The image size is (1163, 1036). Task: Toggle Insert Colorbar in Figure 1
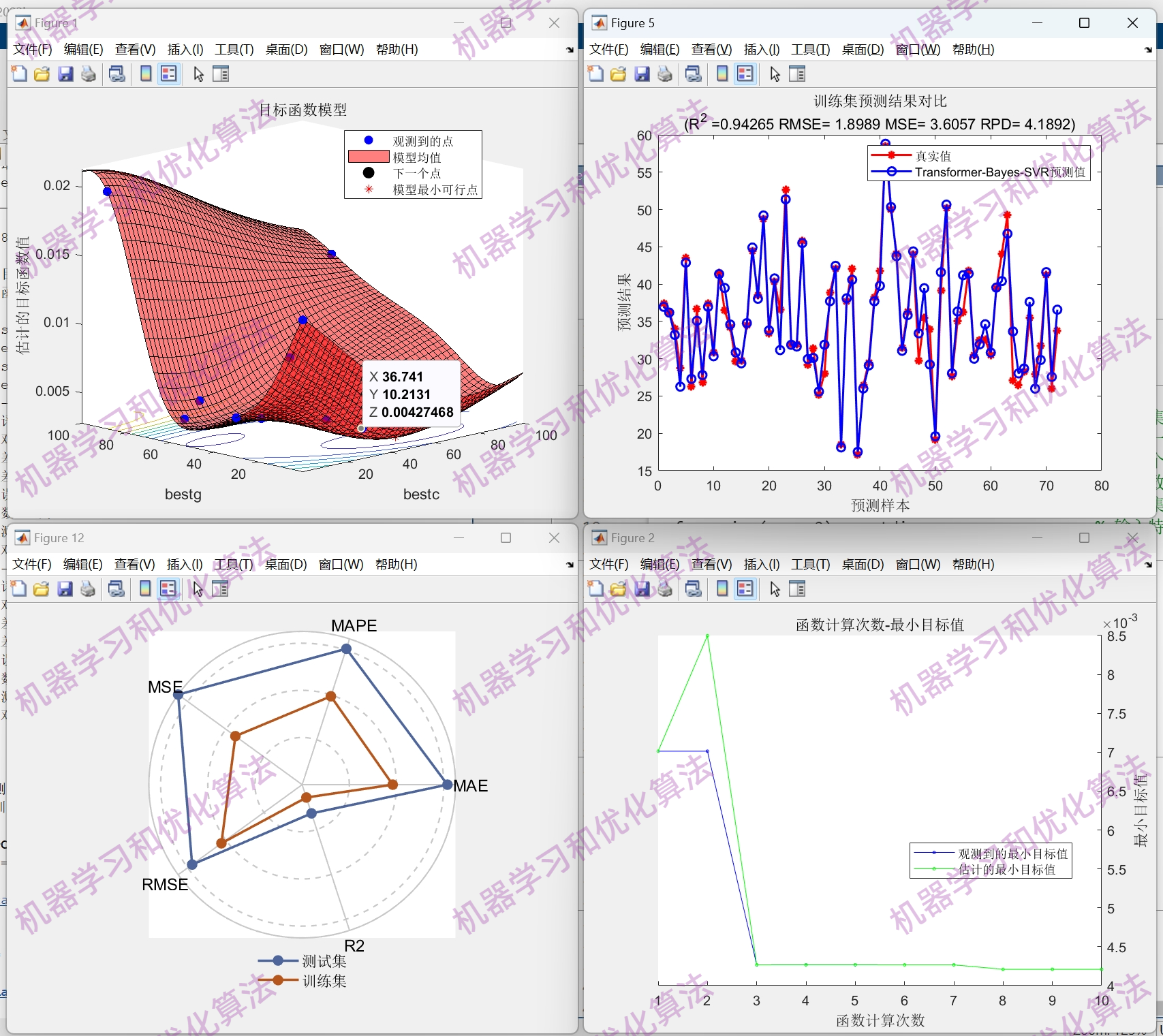click(146, 74)
